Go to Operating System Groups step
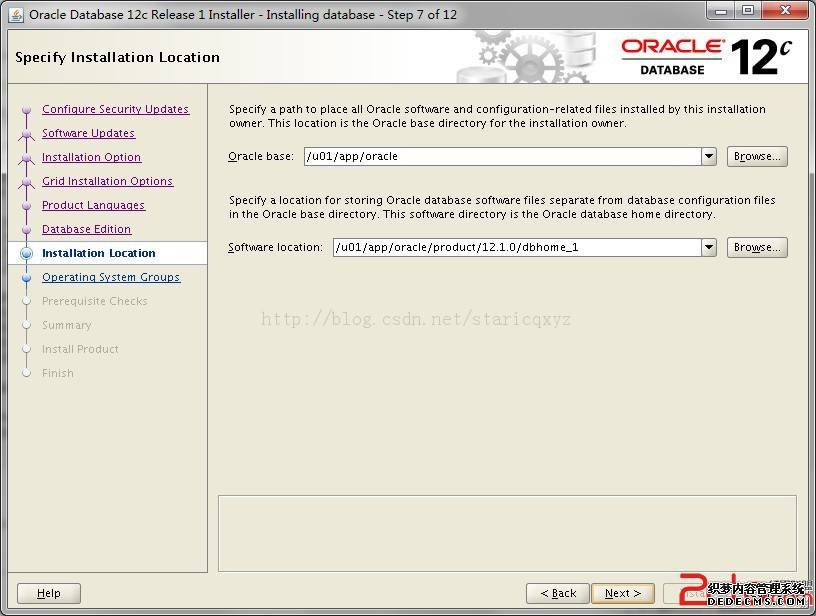This screenshot has height=616, width=816. 110,277
